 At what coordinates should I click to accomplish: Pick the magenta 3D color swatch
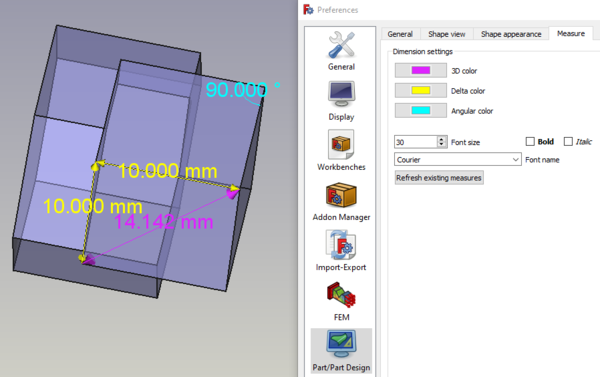click(x=421, y=70)
